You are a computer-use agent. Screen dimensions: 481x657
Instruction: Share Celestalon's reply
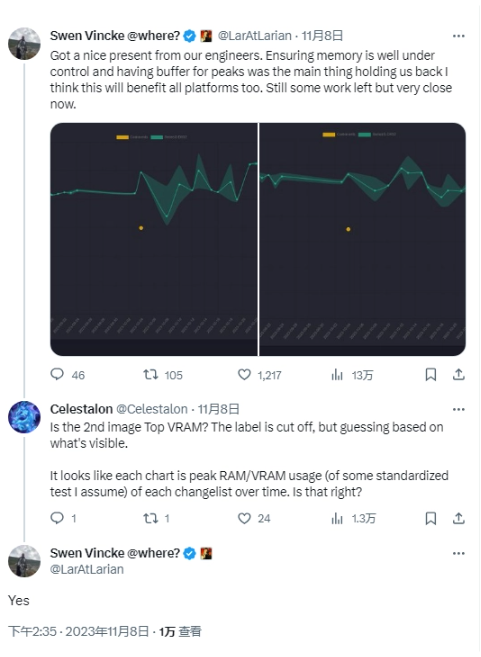459,518
